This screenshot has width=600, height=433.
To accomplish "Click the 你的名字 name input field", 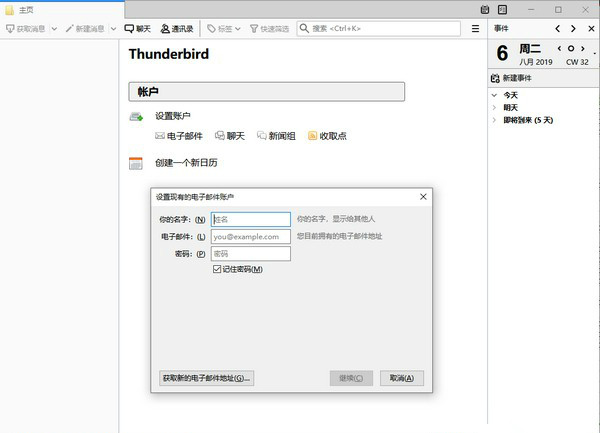I will pyautogui.click(x=250, y=219).
